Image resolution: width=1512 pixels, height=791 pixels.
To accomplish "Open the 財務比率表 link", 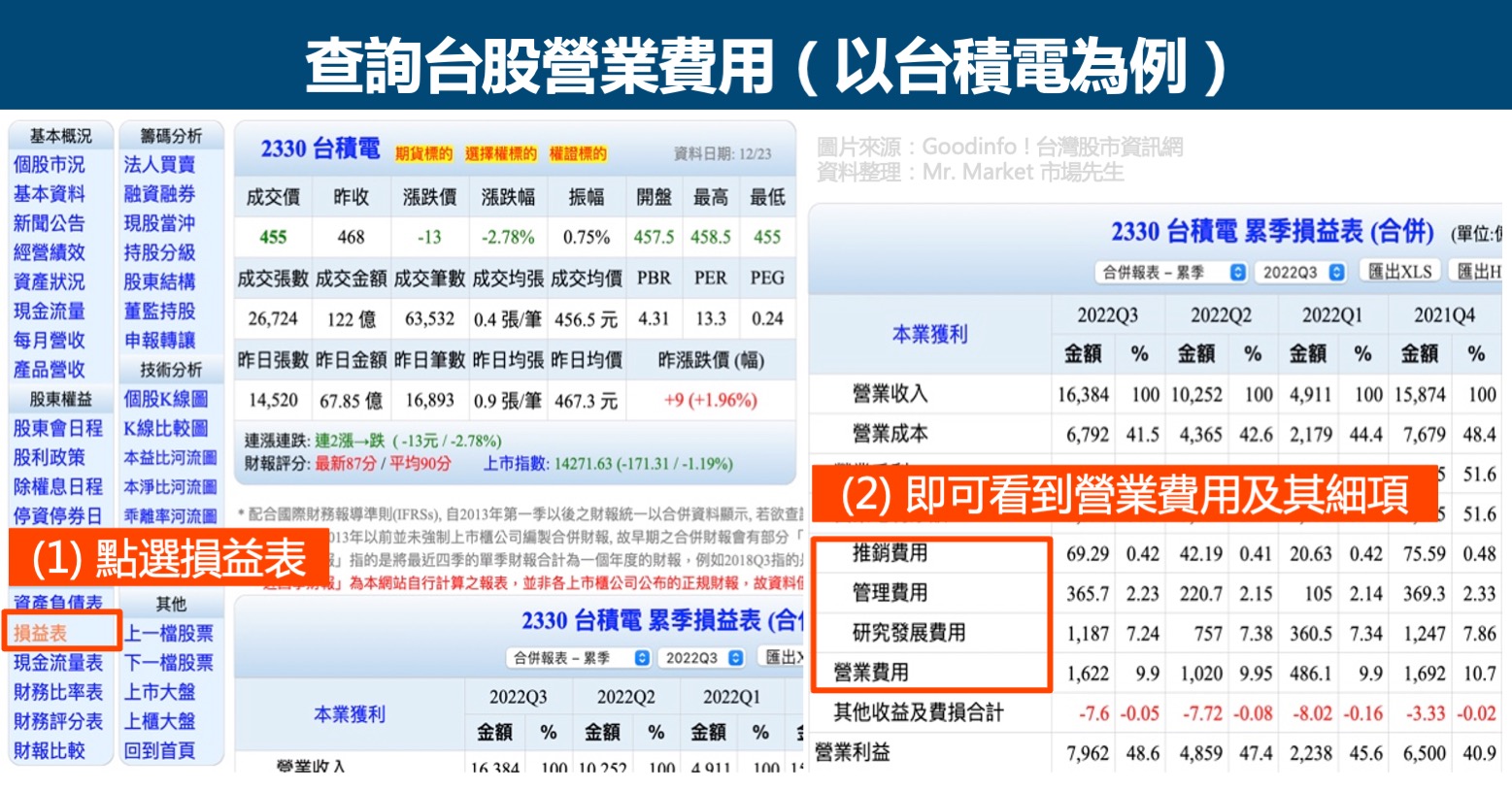I will coord(57,692).
